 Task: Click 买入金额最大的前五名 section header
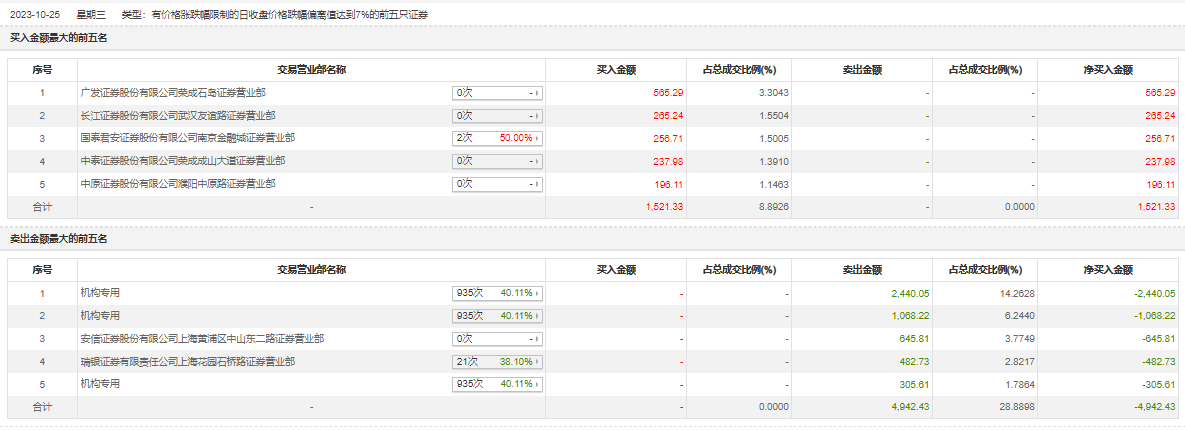click(x=58, y=37)
